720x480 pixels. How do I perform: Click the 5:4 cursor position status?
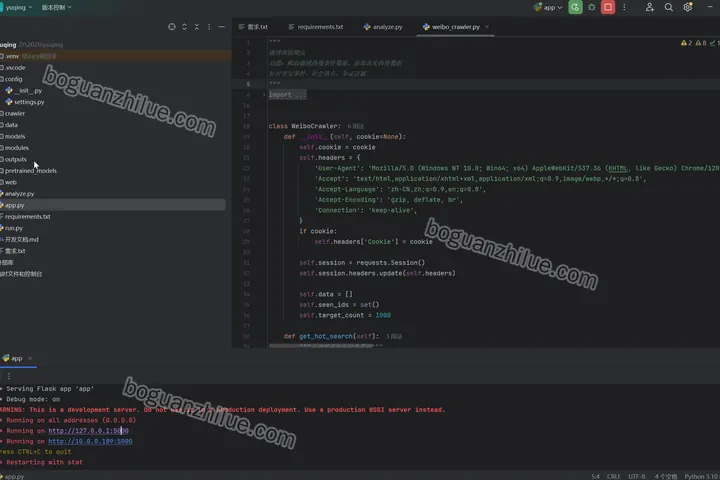tap(595, 476)
